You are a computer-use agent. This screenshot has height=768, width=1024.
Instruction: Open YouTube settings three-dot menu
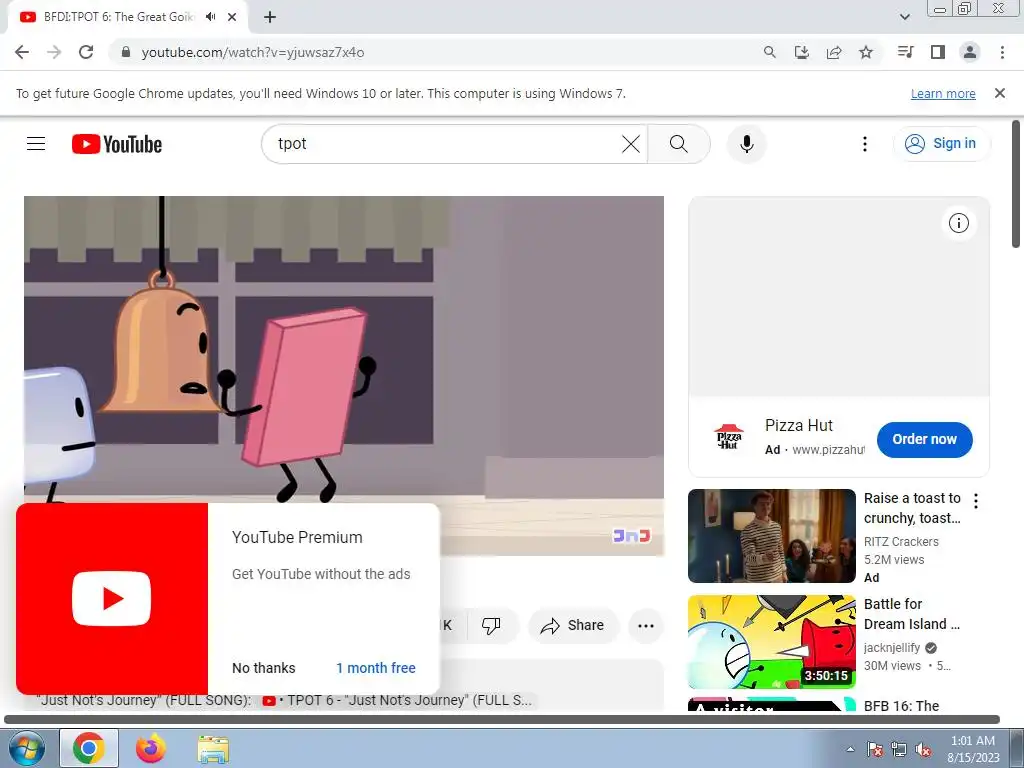(865, 144)
